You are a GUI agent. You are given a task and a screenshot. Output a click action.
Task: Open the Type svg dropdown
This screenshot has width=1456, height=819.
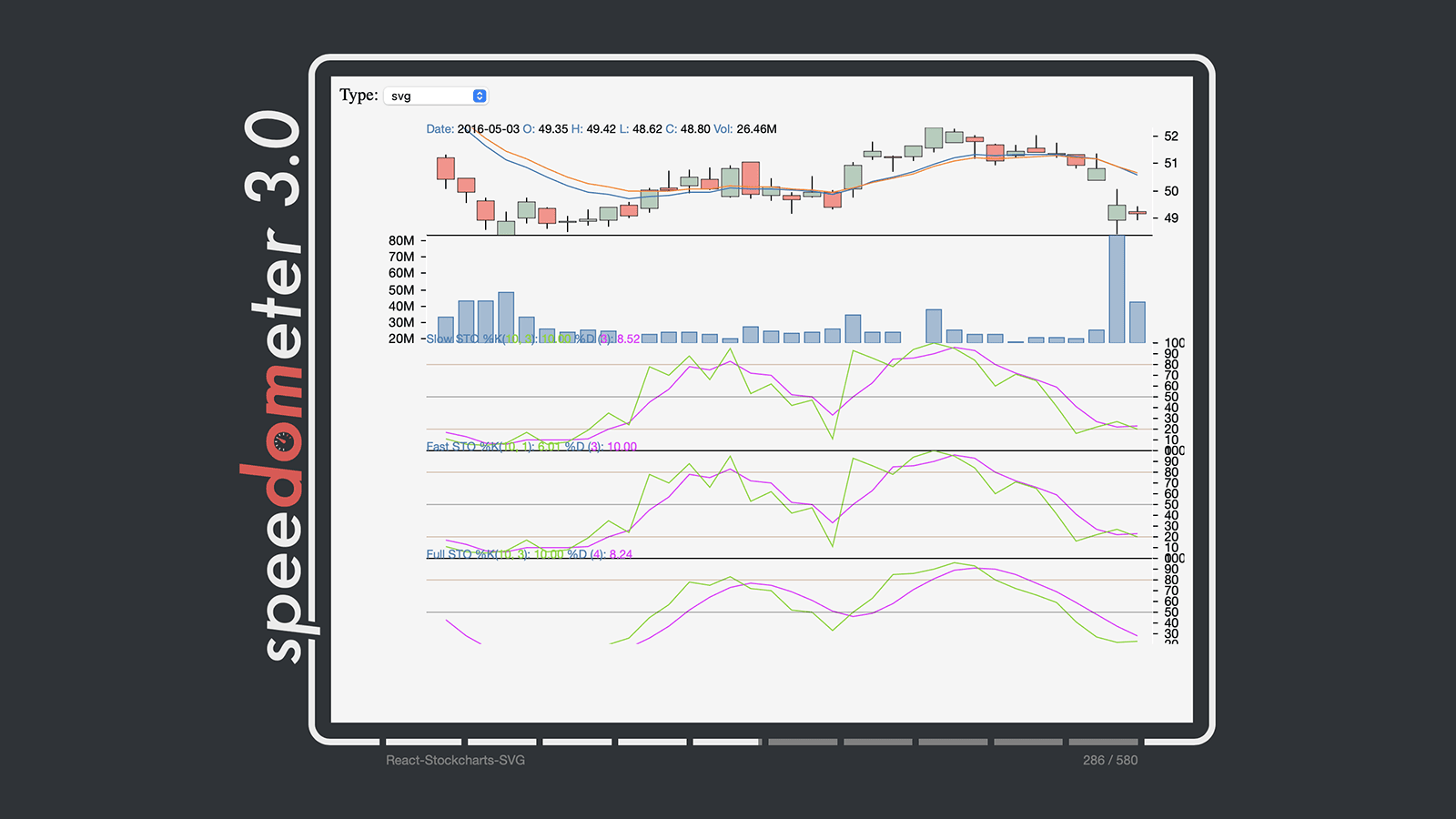(x=436, y=96)
